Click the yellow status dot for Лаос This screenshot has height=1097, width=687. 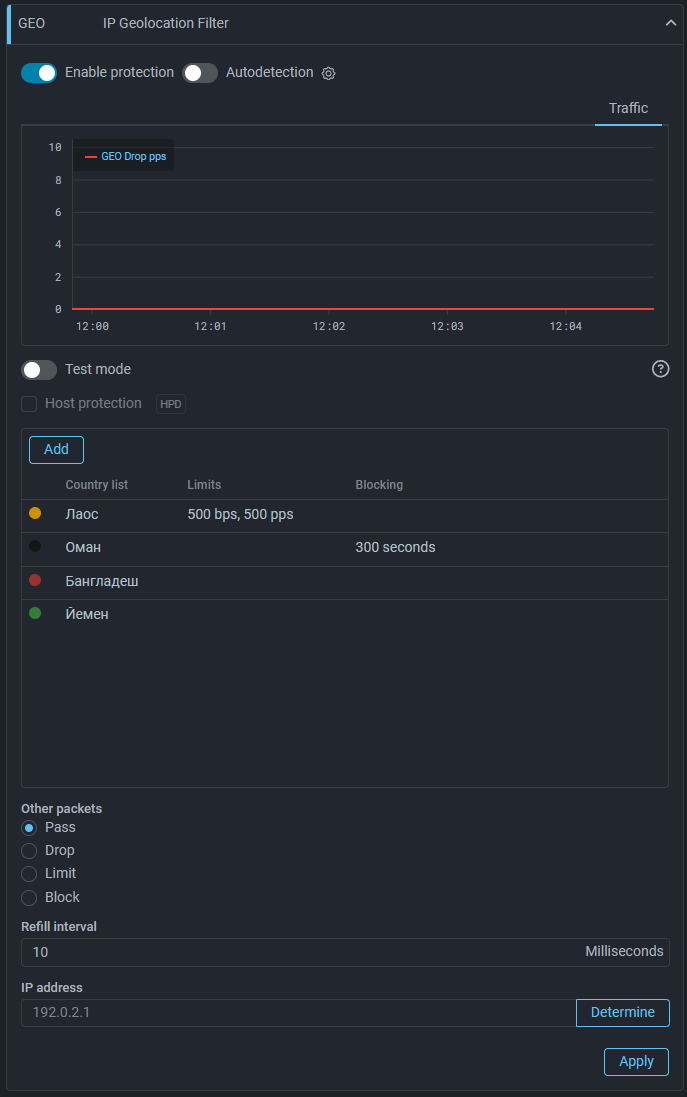pyautogui.click(x=35, y=513)
